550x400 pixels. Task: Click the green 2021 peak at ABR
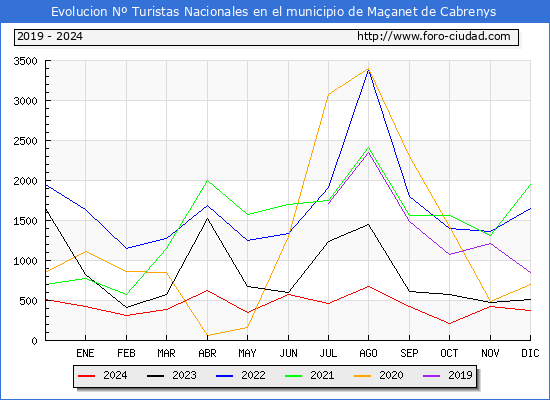click(x=207, y=180)
